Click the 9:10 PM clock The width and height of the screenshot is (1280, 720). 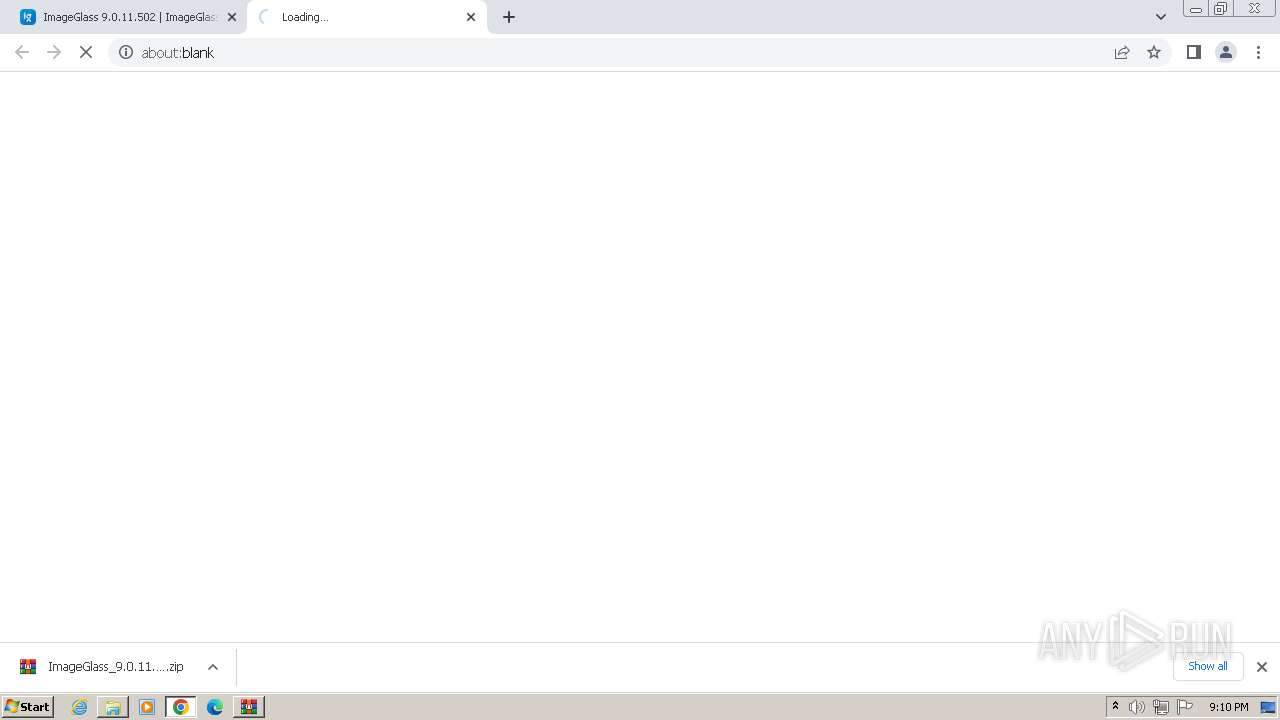1228,707
